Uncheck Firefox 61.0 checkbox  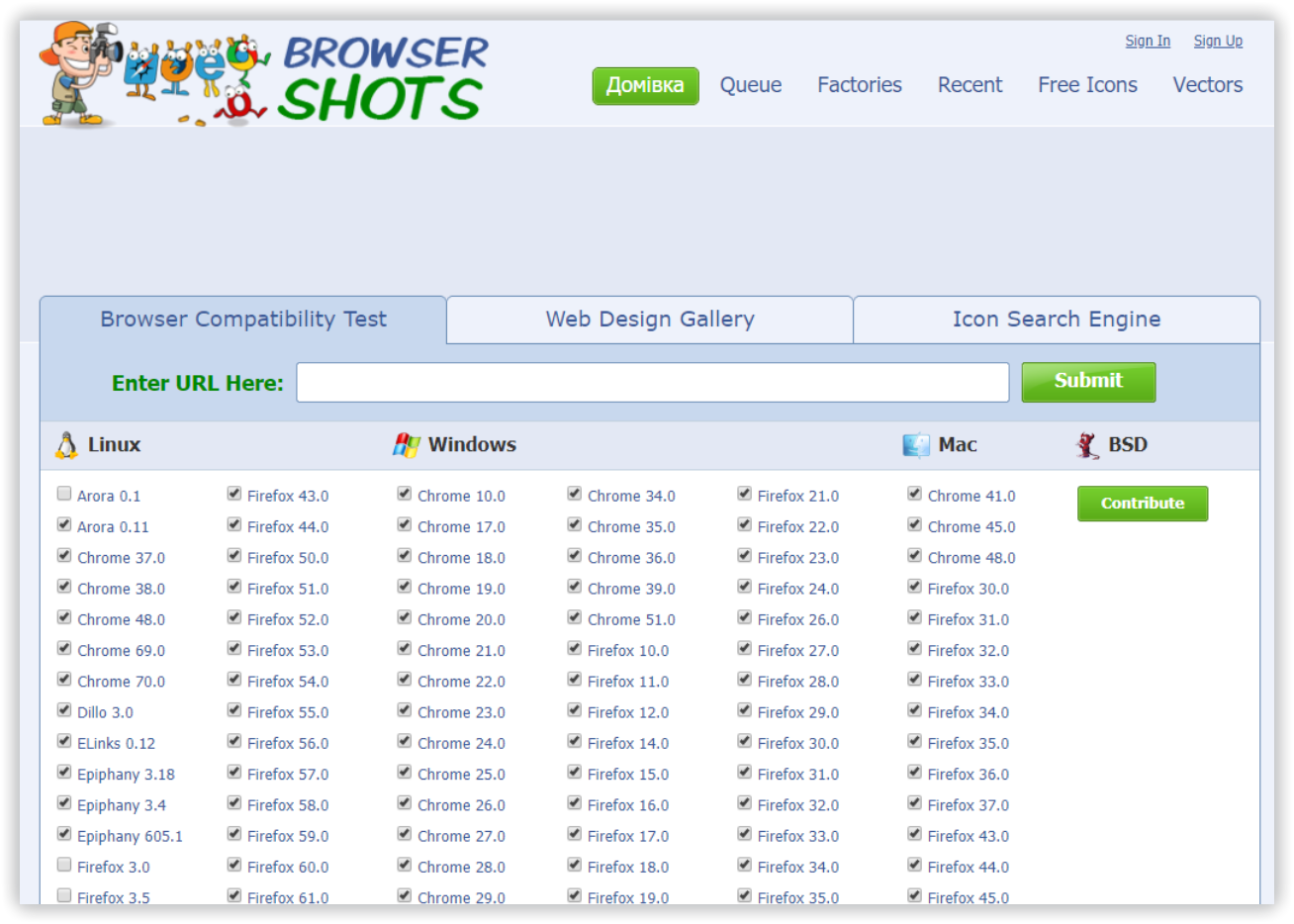[234, 895]
